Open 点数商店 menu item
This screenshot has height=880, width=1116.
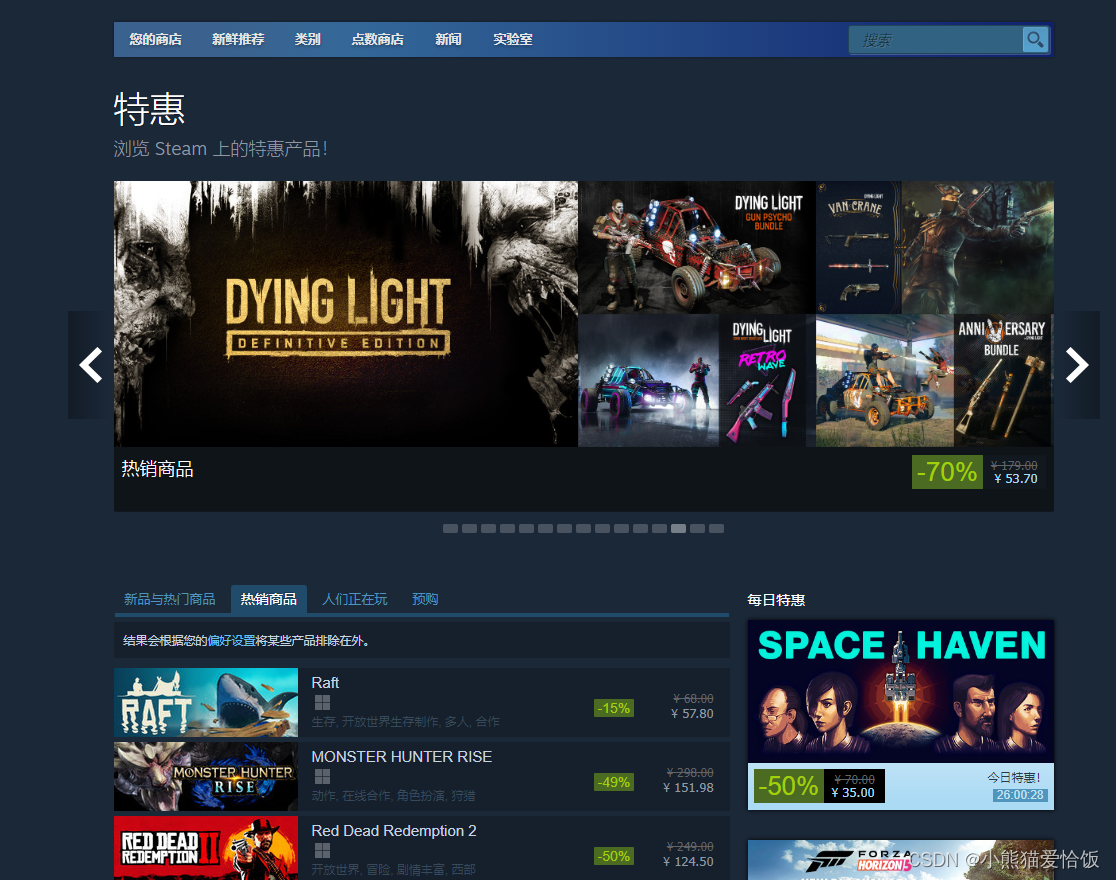[377, 39]
